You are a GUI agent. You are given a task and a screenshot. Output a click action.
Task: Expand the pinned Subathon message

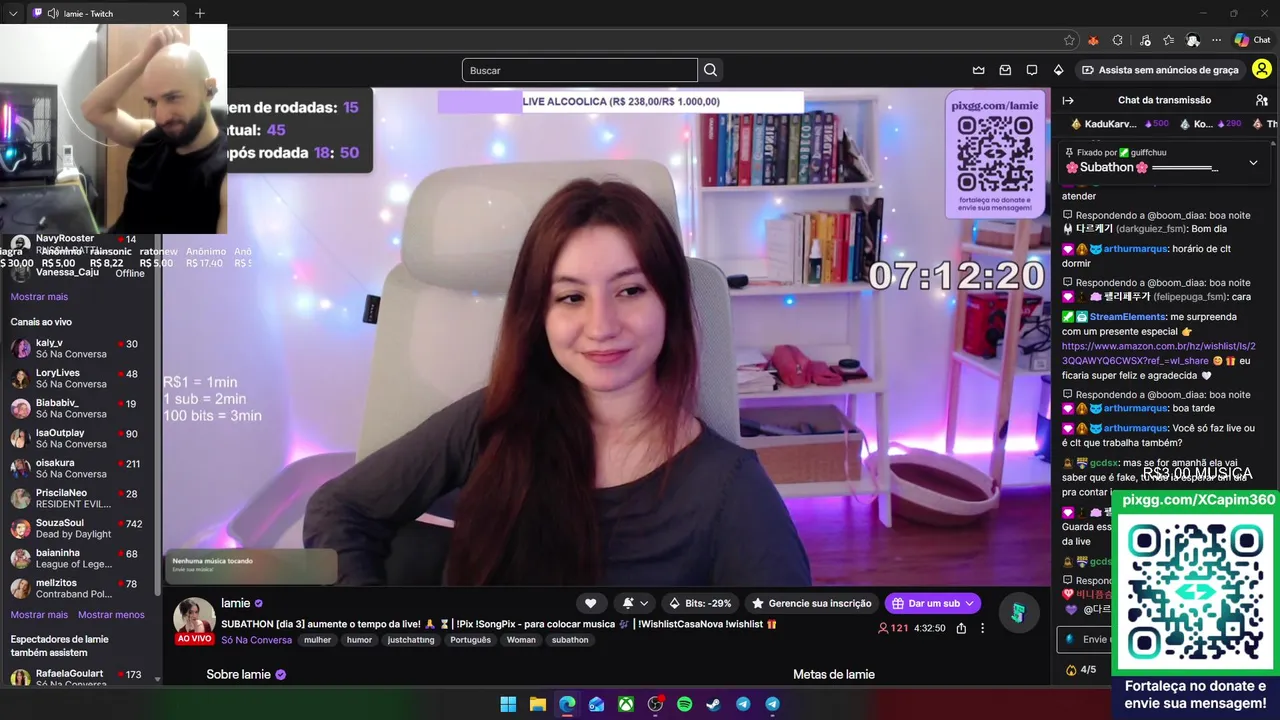pyautogui.click(x=1253, y=162)
